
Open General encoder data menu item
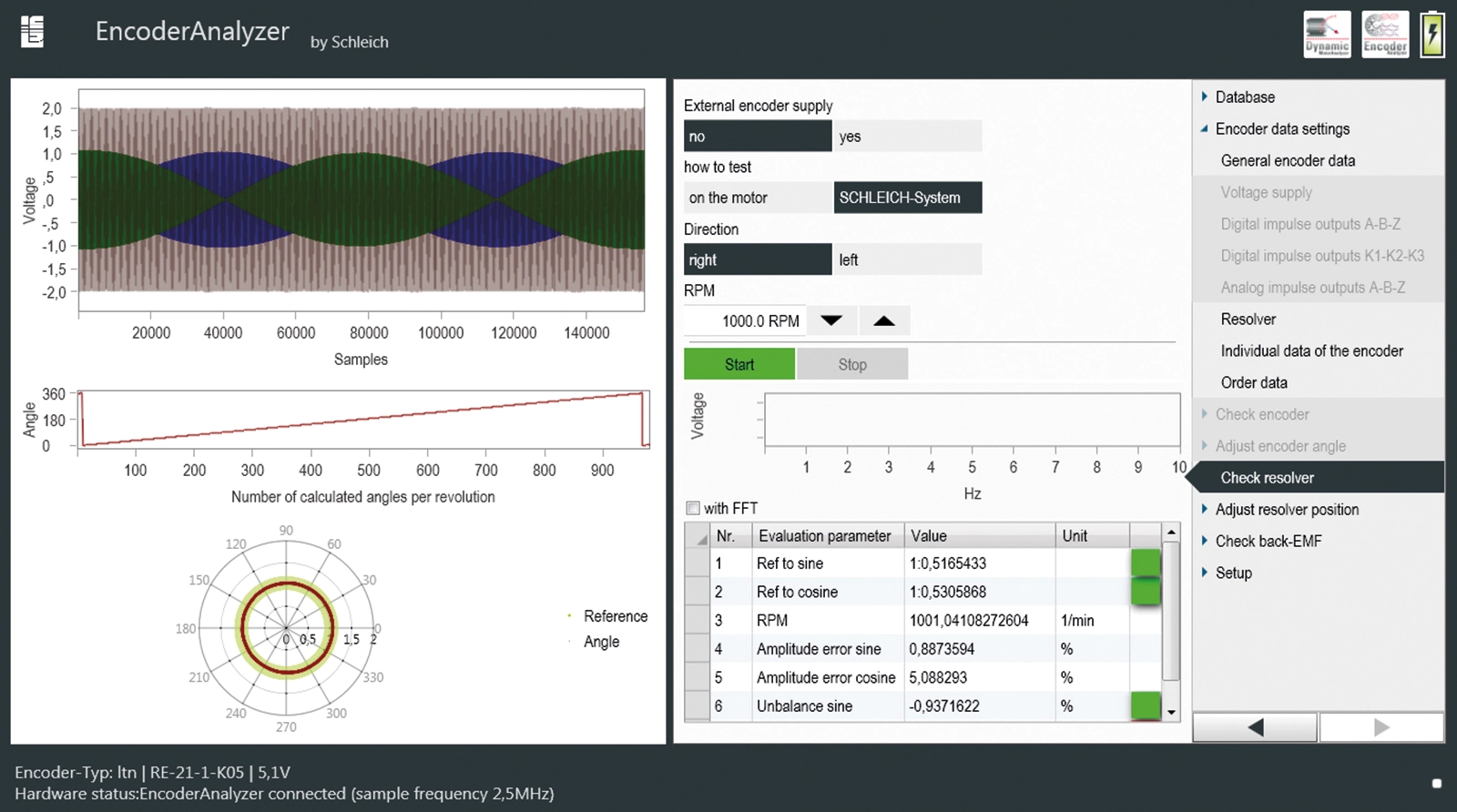(x=1288, y=161)
